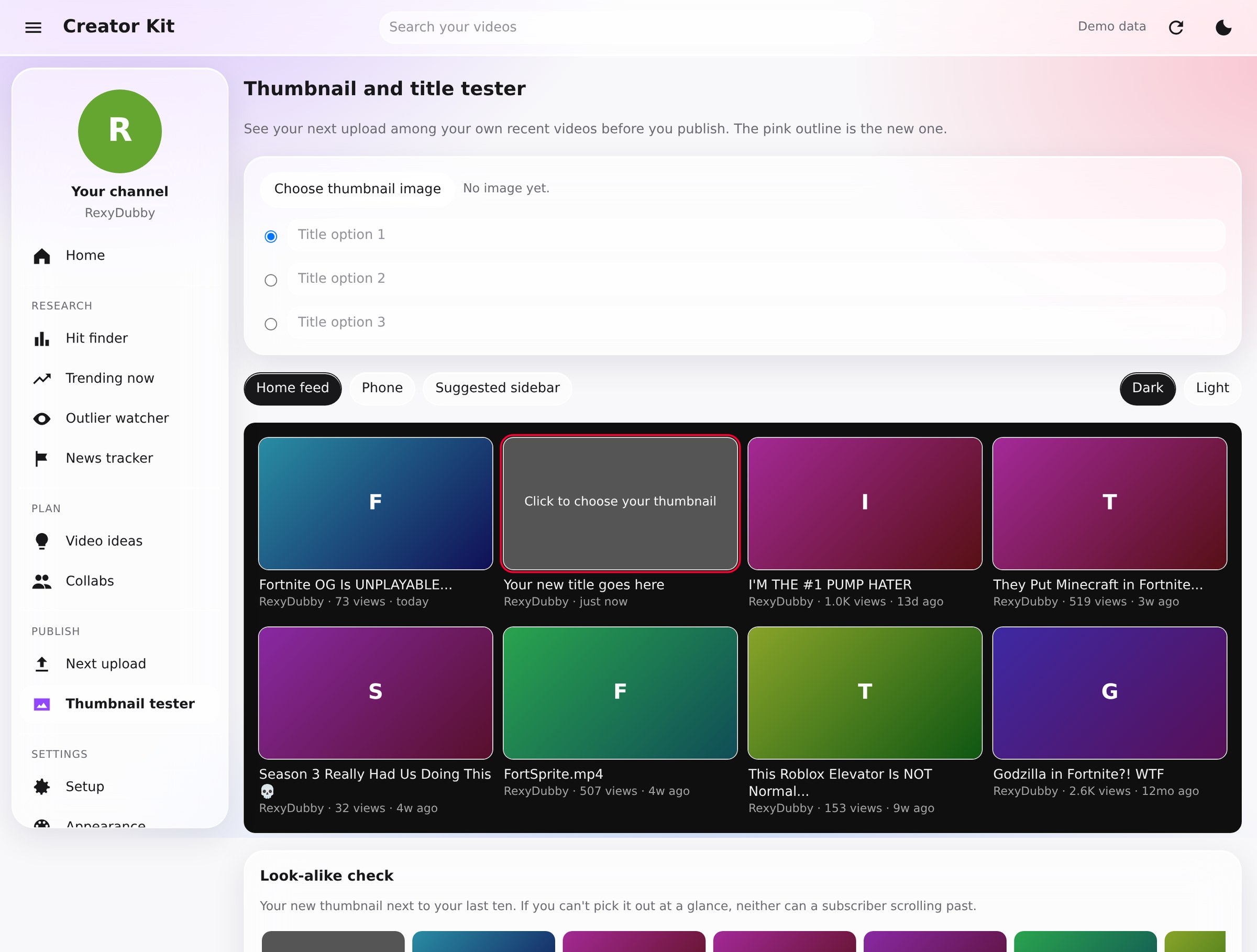
Task: Click the Outlier watcher eye icon
Action: click(x=41, y=418)
